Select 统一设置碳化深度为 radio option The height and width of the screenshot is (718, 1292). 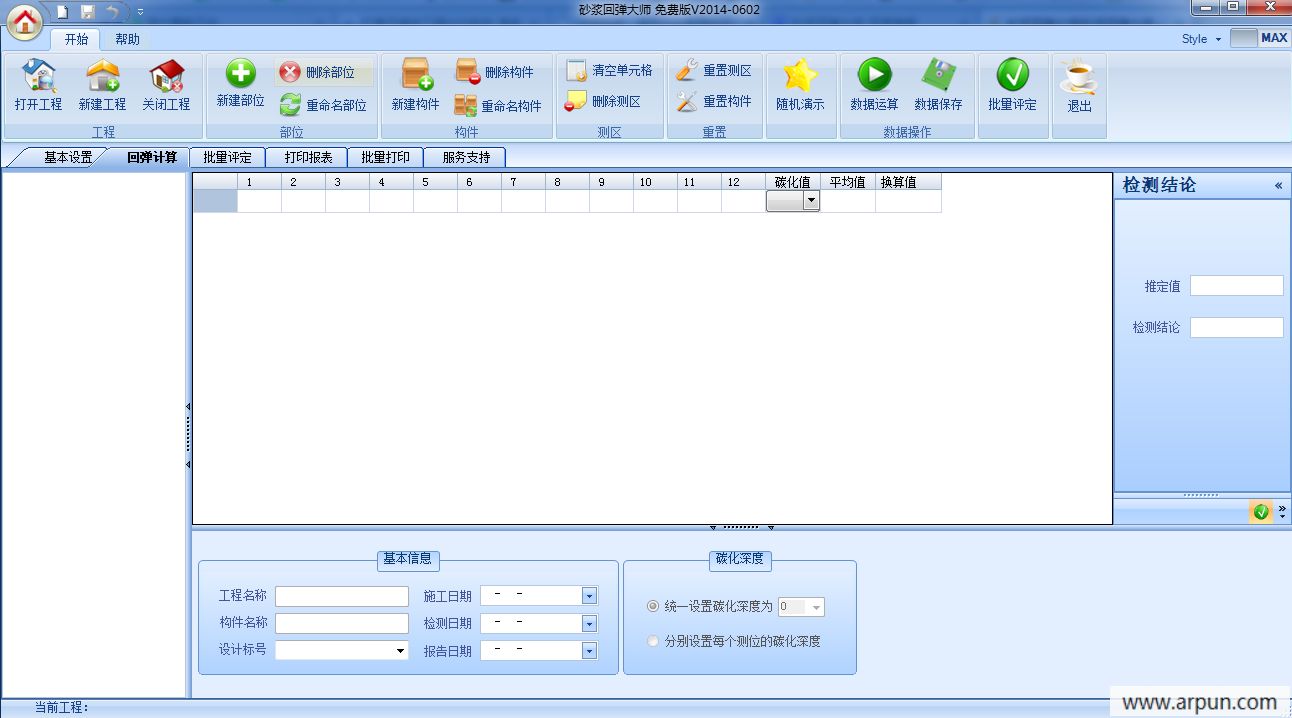click(x=653, y=606)
